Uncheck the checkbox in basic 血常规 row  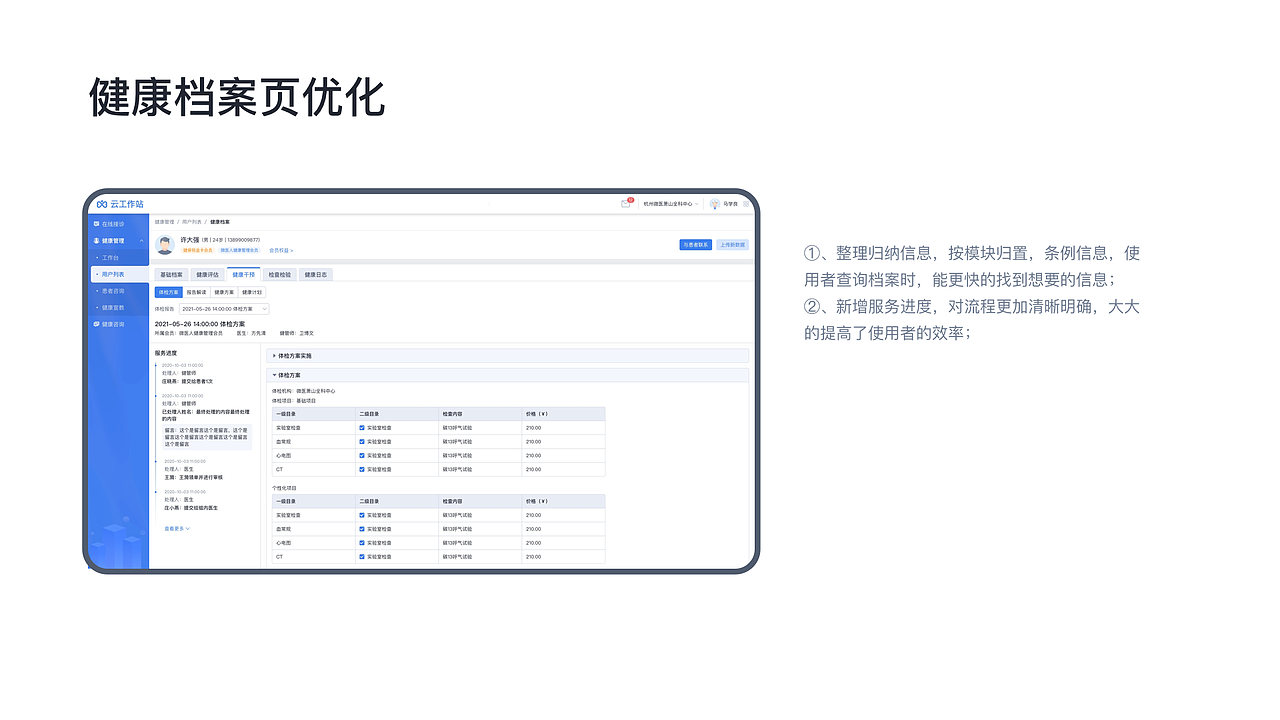point(362,441)
